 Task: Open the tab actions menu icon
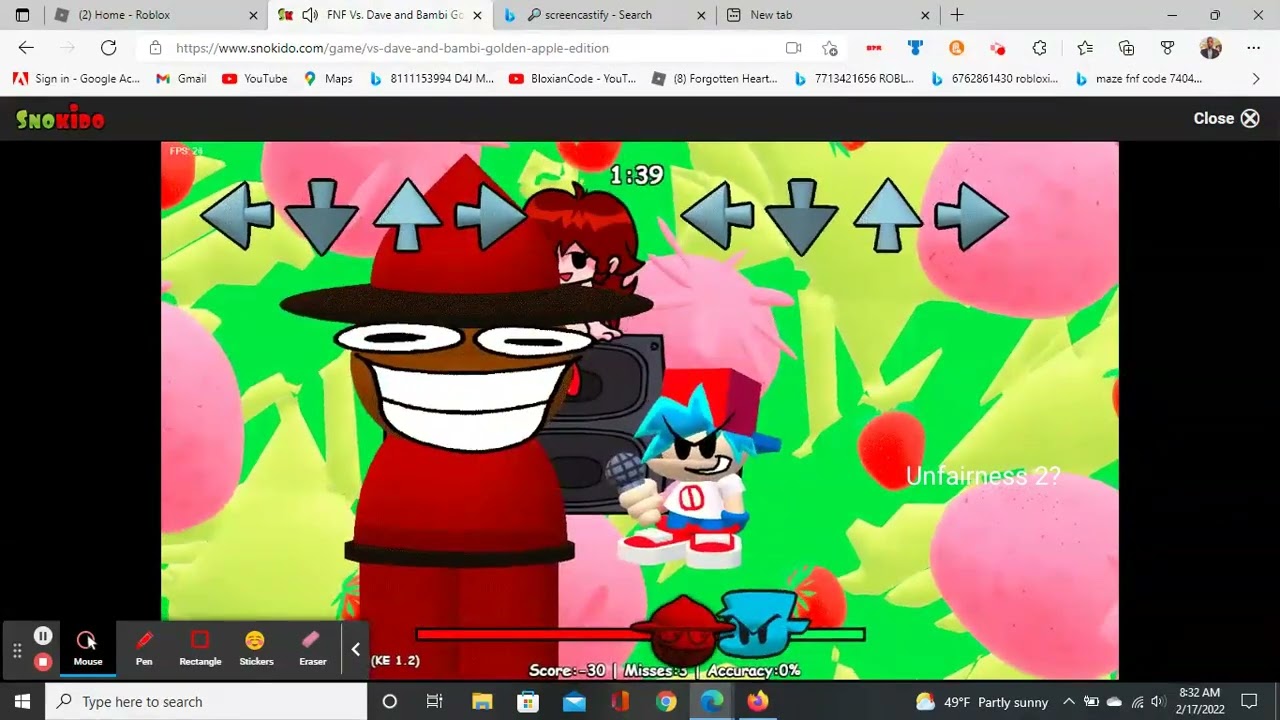(22, 15)
